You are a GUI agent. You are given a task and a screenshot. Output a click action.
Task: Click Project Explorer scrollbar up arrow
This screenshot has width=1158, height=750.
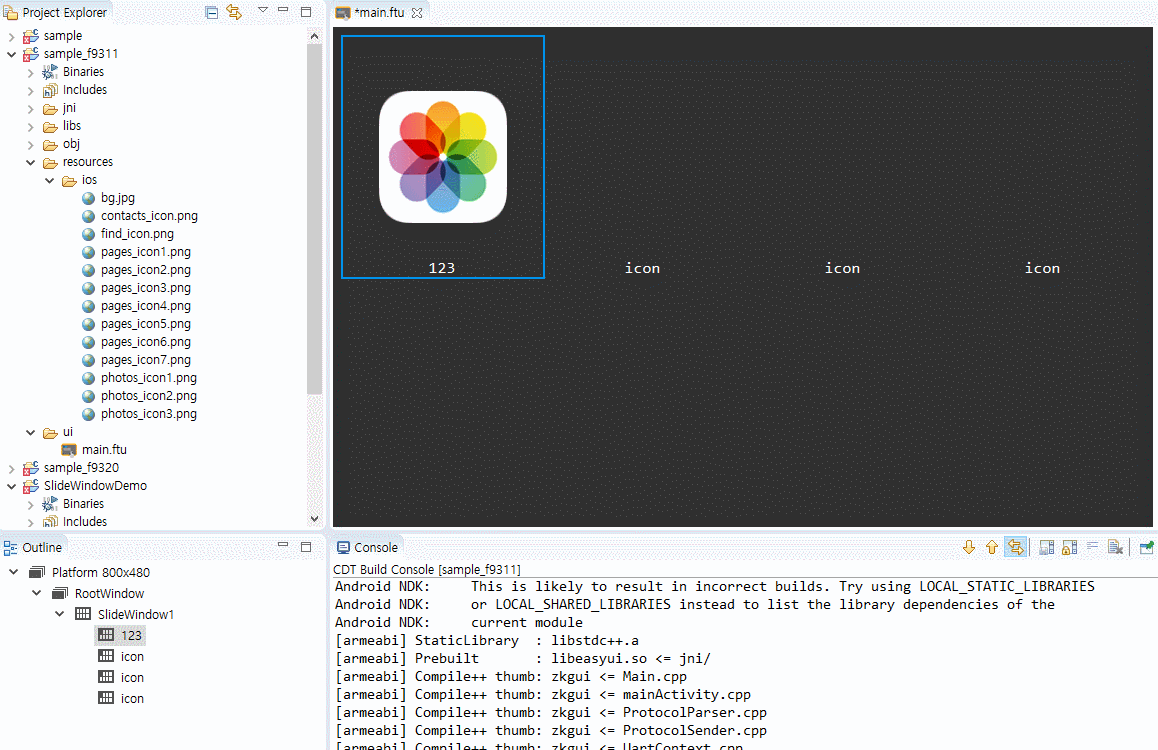click(x=315, y=35)
